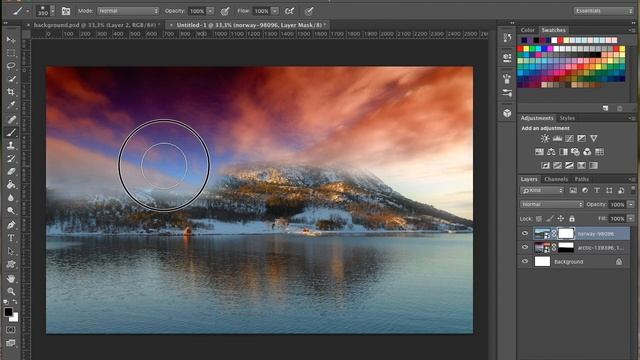
Task: Open the layer Fill dropdown arrow
Action: coord(631,219)
